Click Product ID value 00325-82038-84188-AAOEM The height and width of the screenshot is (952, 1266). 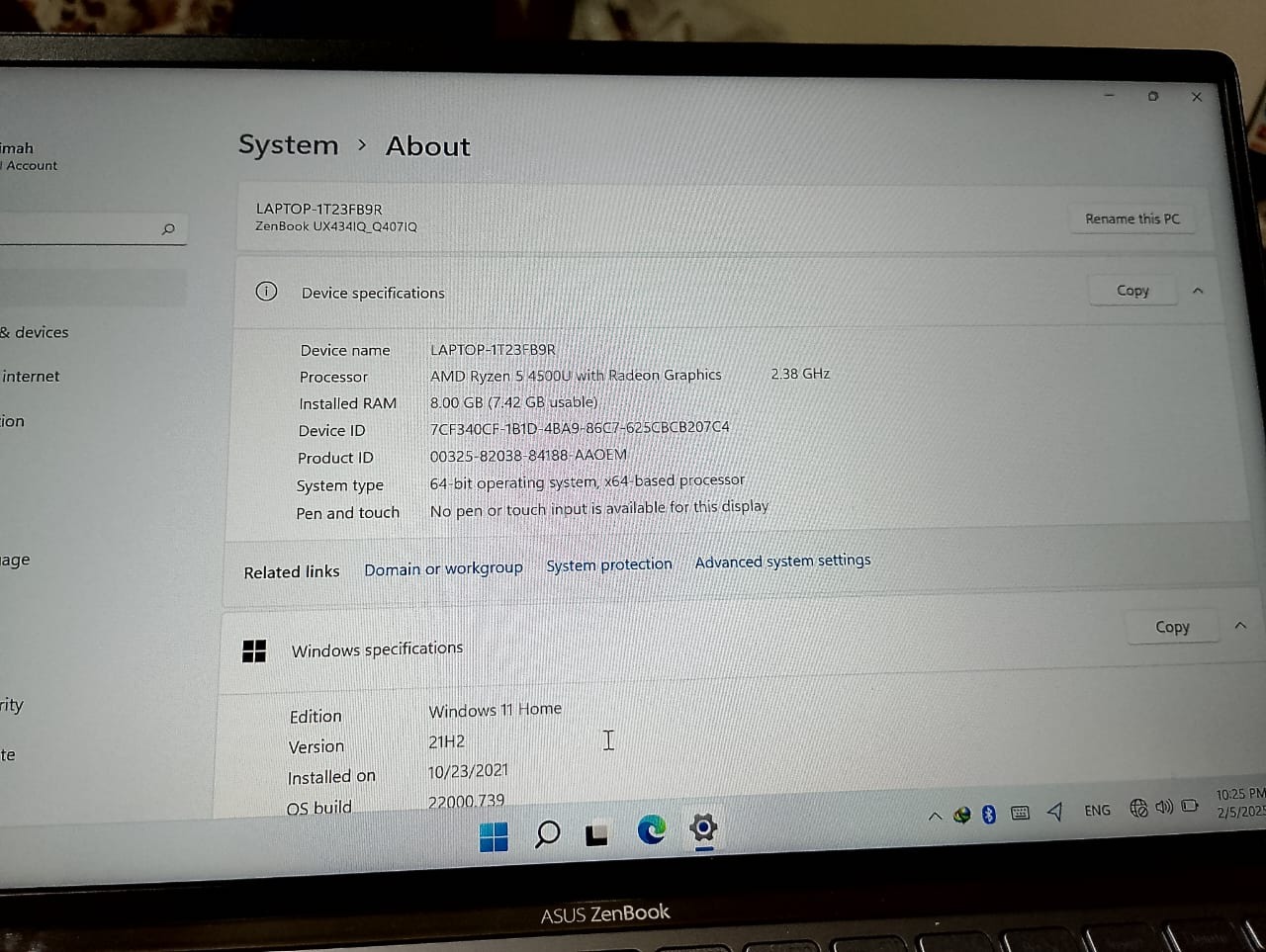pyautogui.click(x=528, y=455)
